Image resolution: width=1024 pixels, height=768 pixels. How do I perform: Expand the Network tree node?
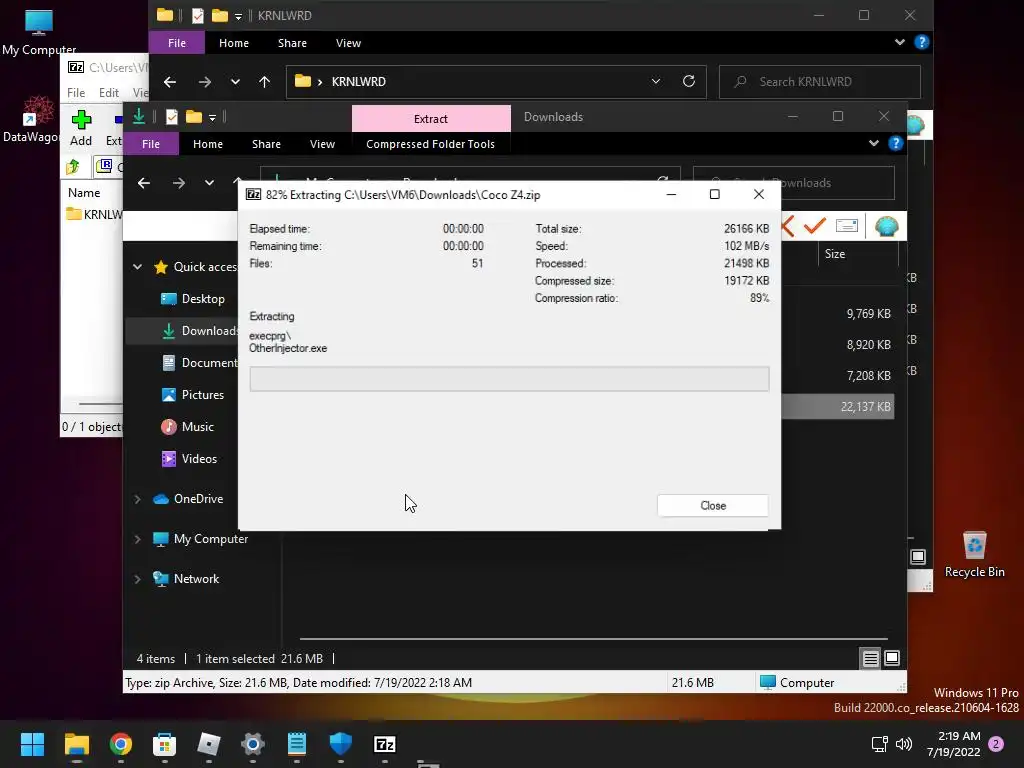(137, 579)
